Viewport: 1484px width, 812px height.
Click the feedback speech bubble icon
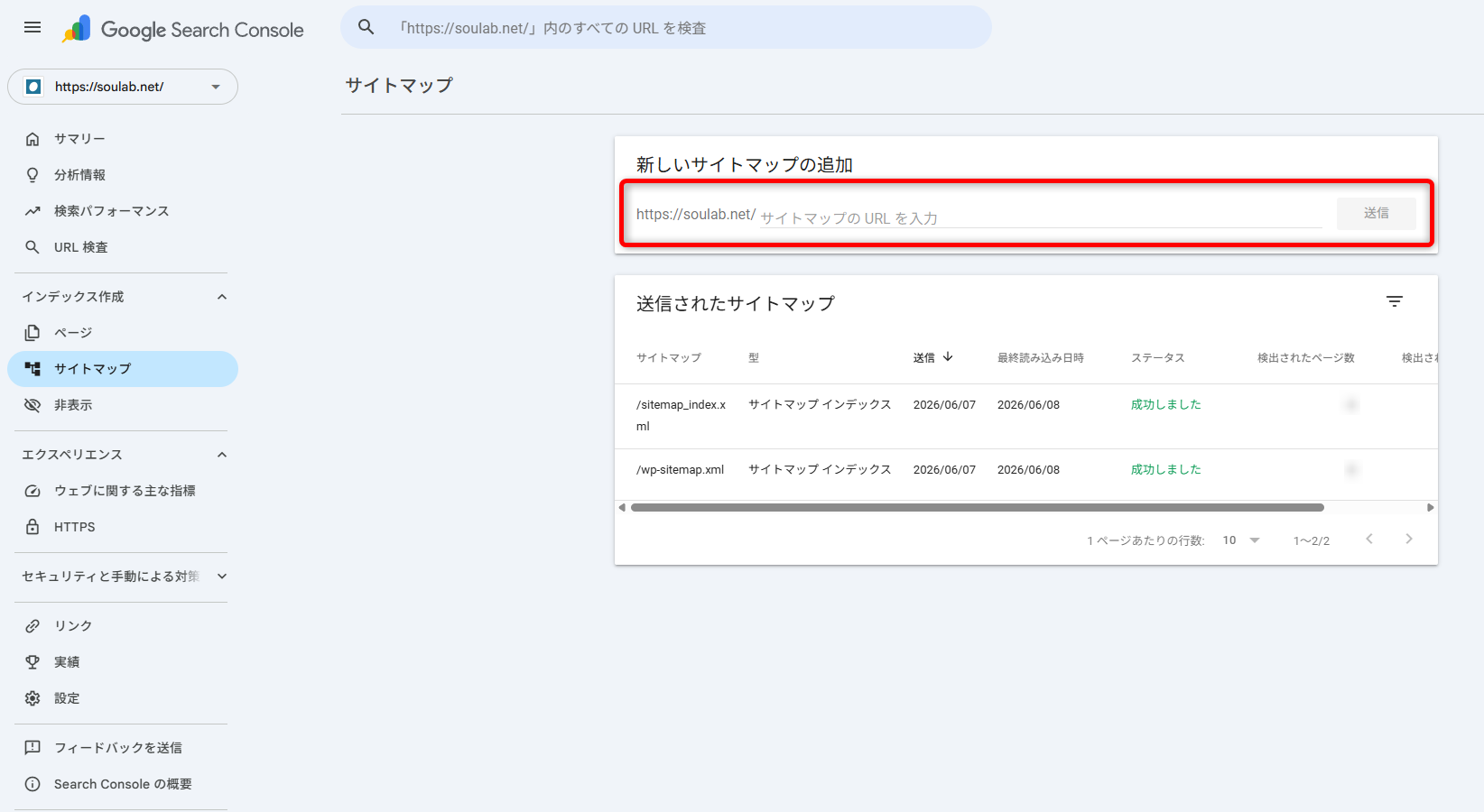click(x=32, y=748)
